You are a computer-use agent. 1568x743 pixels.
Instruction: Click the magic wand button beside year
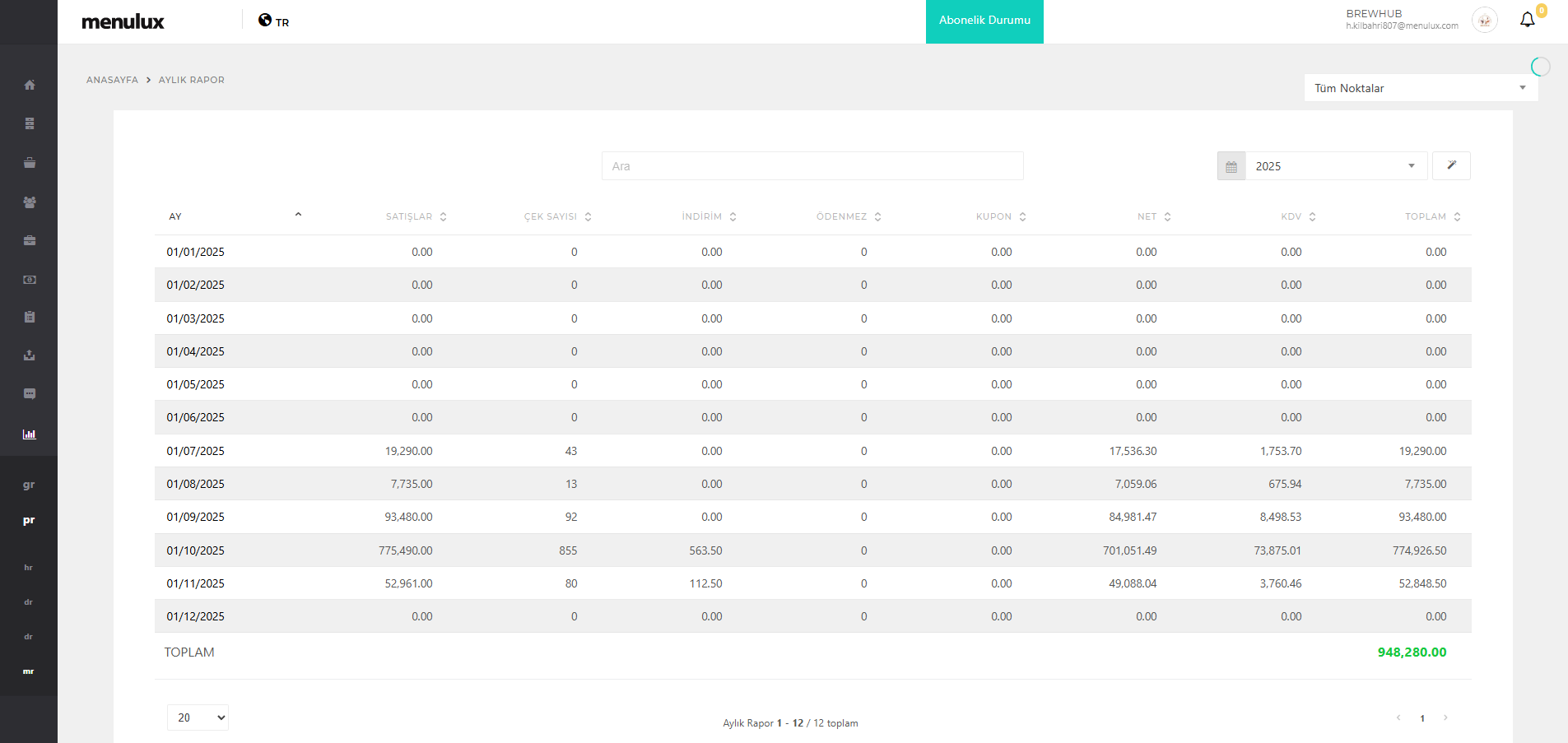pyautogui.click(x=1451, y=165)
